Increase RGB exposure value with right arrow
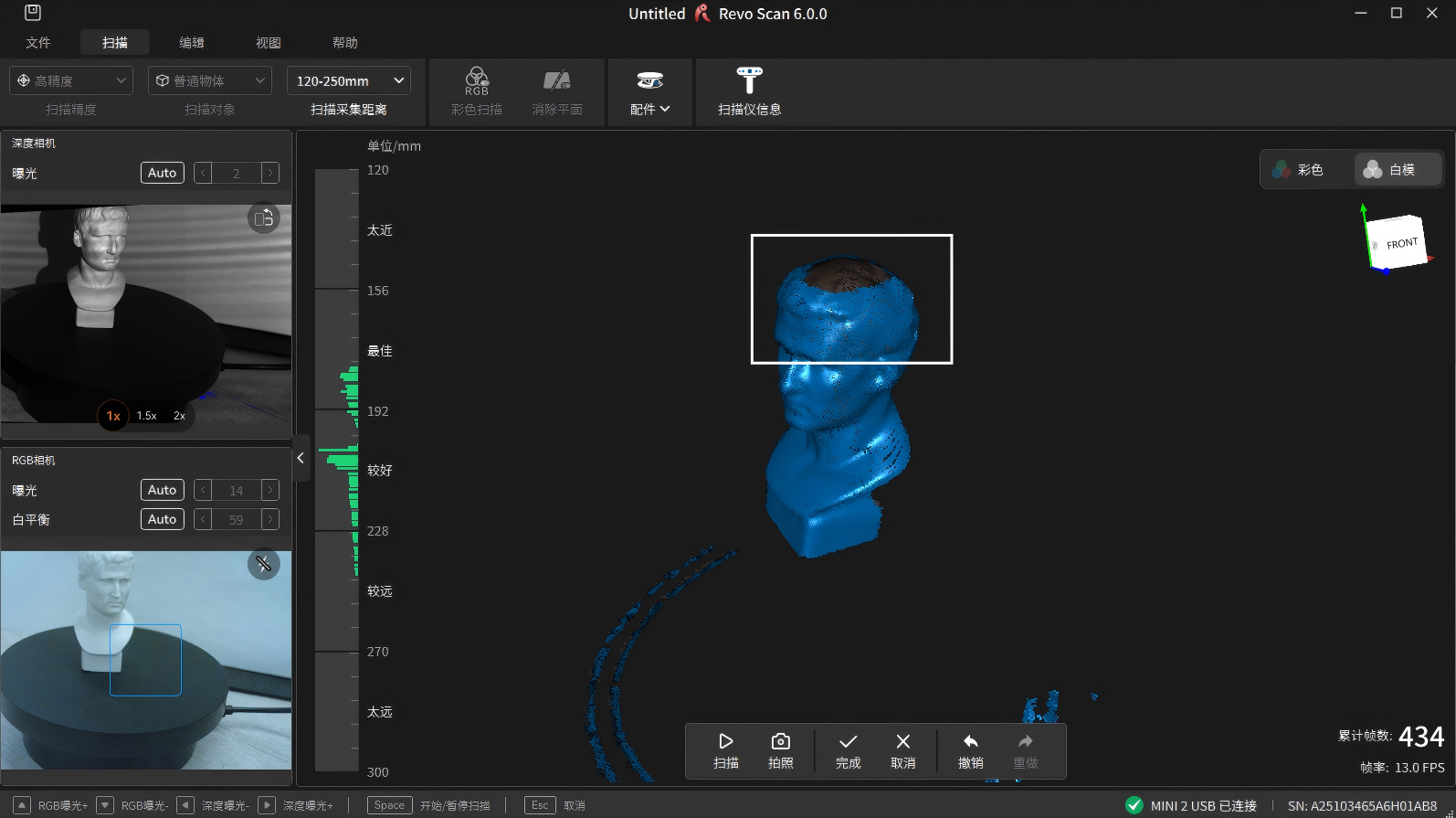Image resolution: width=1456 pixels, height=818 pixels. click(x=270, y=491)
